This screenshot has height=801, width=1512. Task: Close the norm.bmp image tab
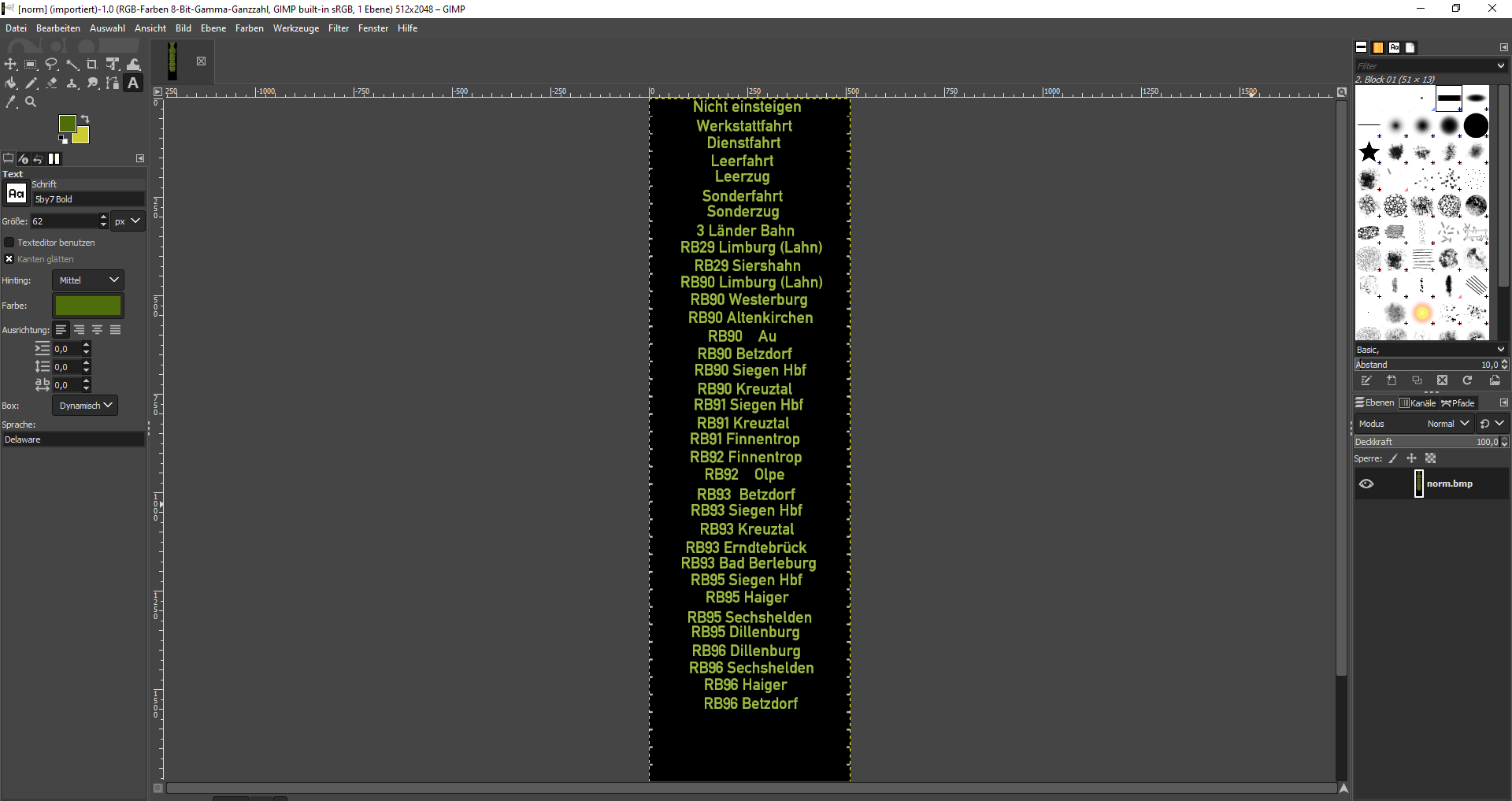201,61
